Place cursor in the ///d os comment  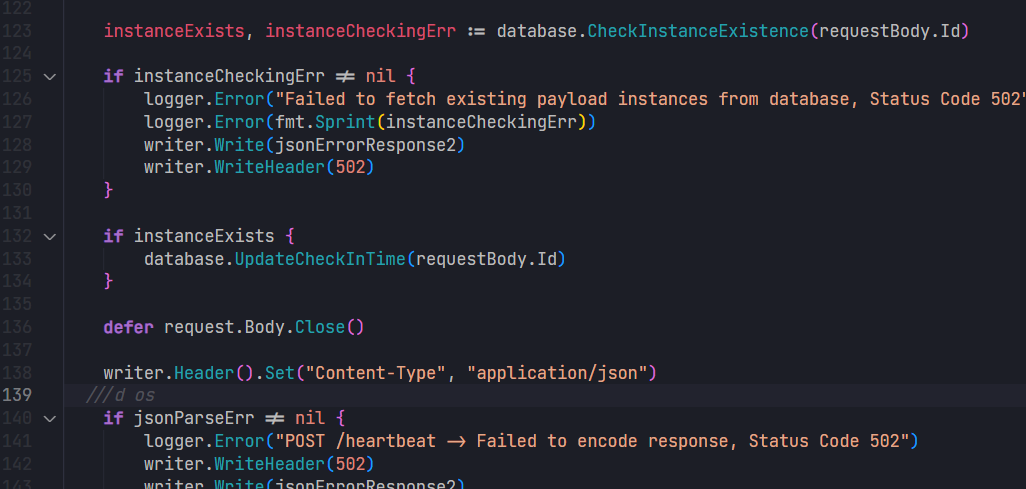coord(120,395)
